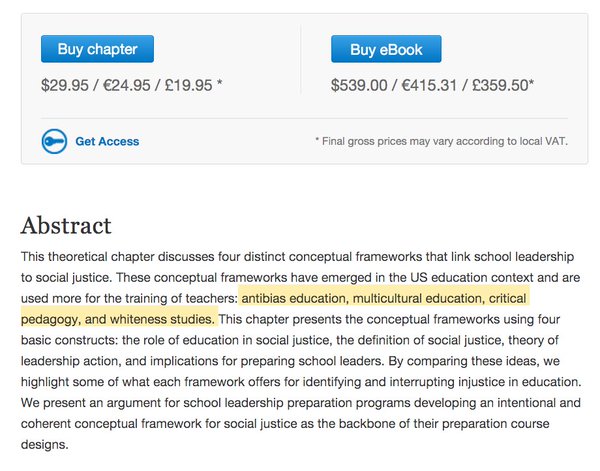Viewport: 600px width, 471px height.
Task: Click the highlighted word 'critical'
Action: click(x=508, y=298)
